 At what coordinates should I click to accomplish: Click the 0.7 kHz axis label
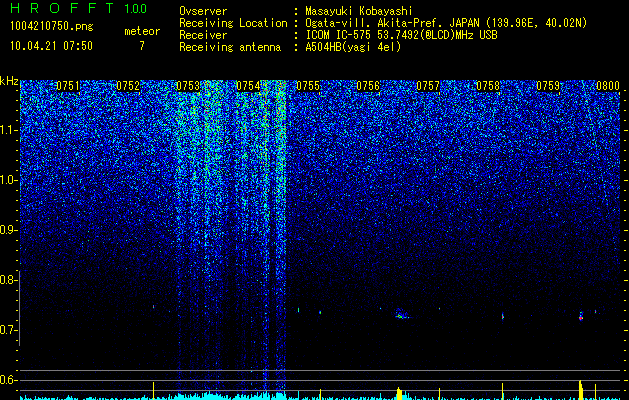pos(9,330)
